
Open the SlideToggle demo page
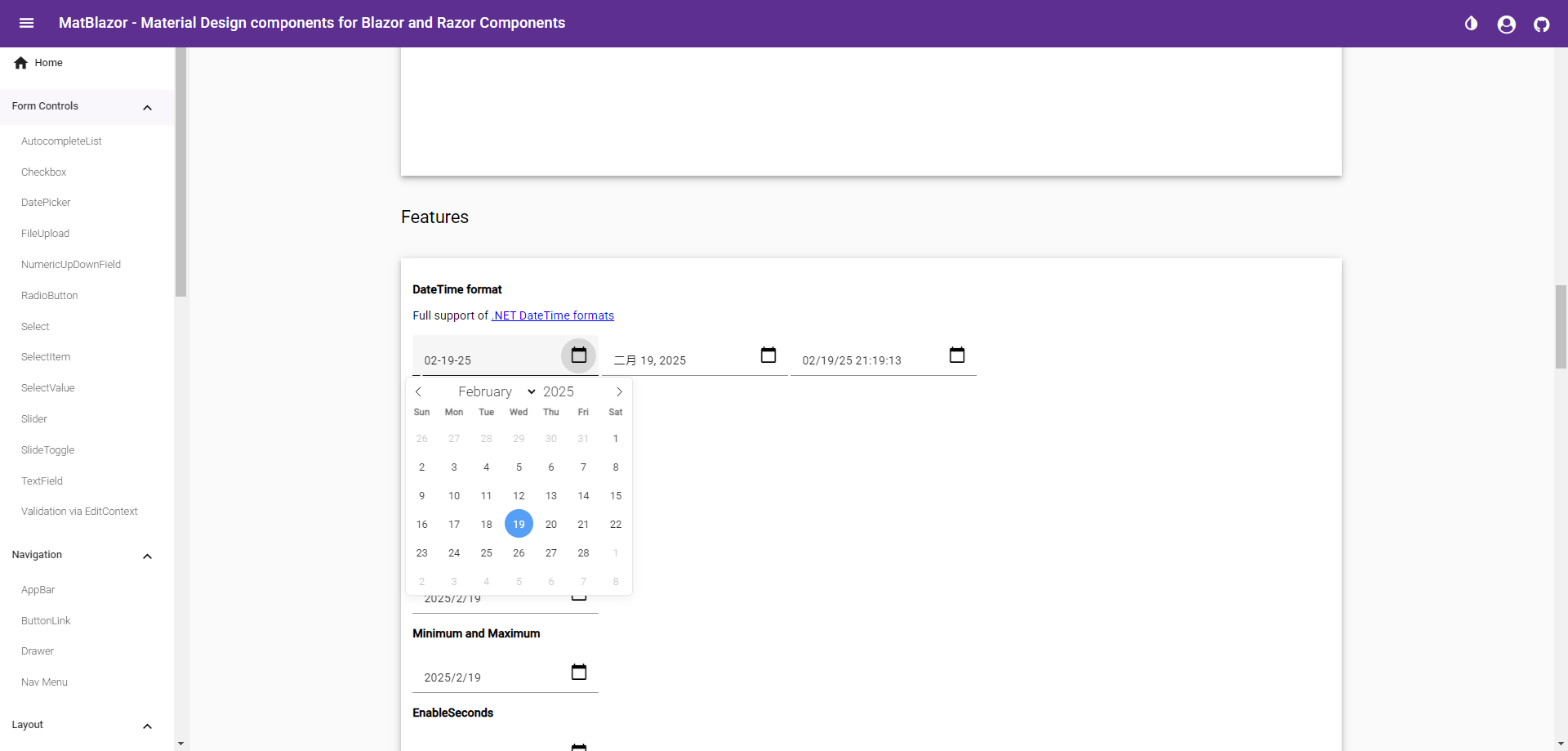(47, 449)
